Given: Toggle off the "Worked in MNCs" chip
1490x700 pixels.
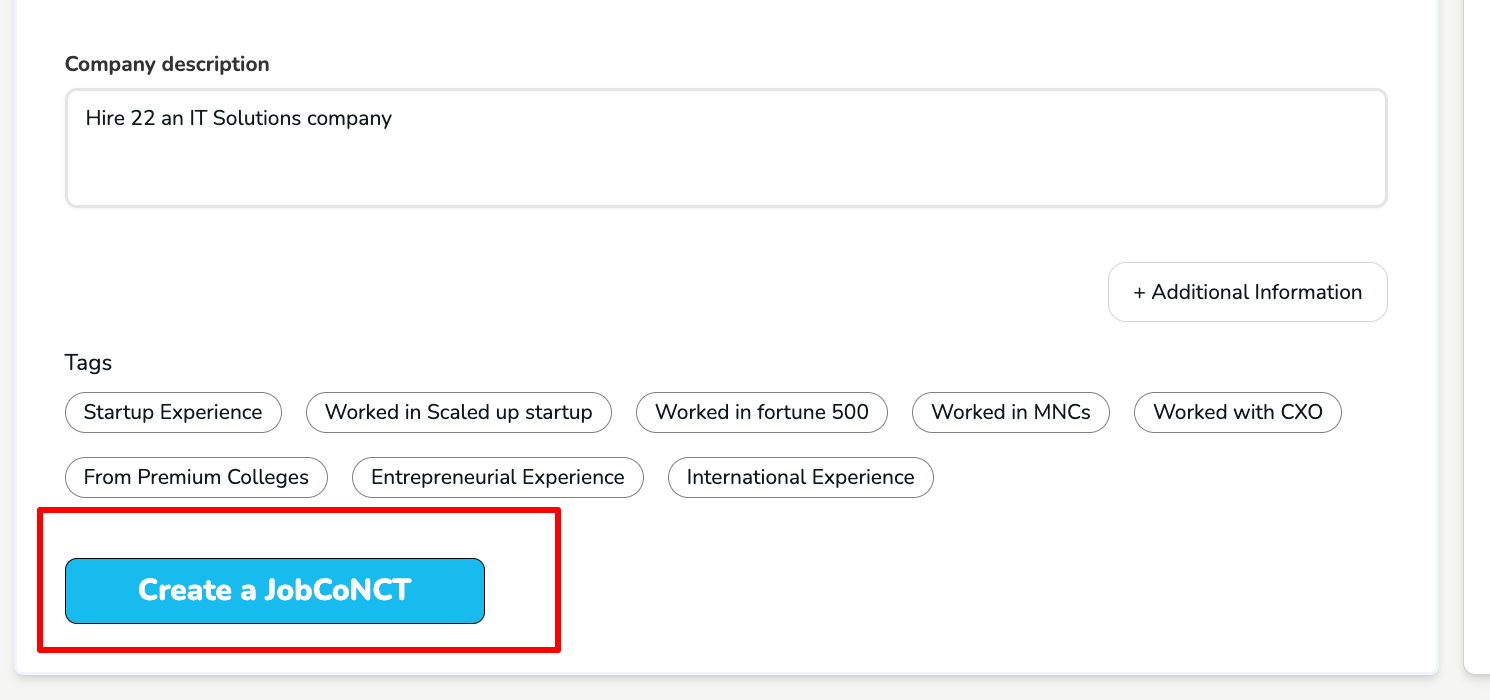Looking at the screenshot, I should click(x=1010, y=412).
